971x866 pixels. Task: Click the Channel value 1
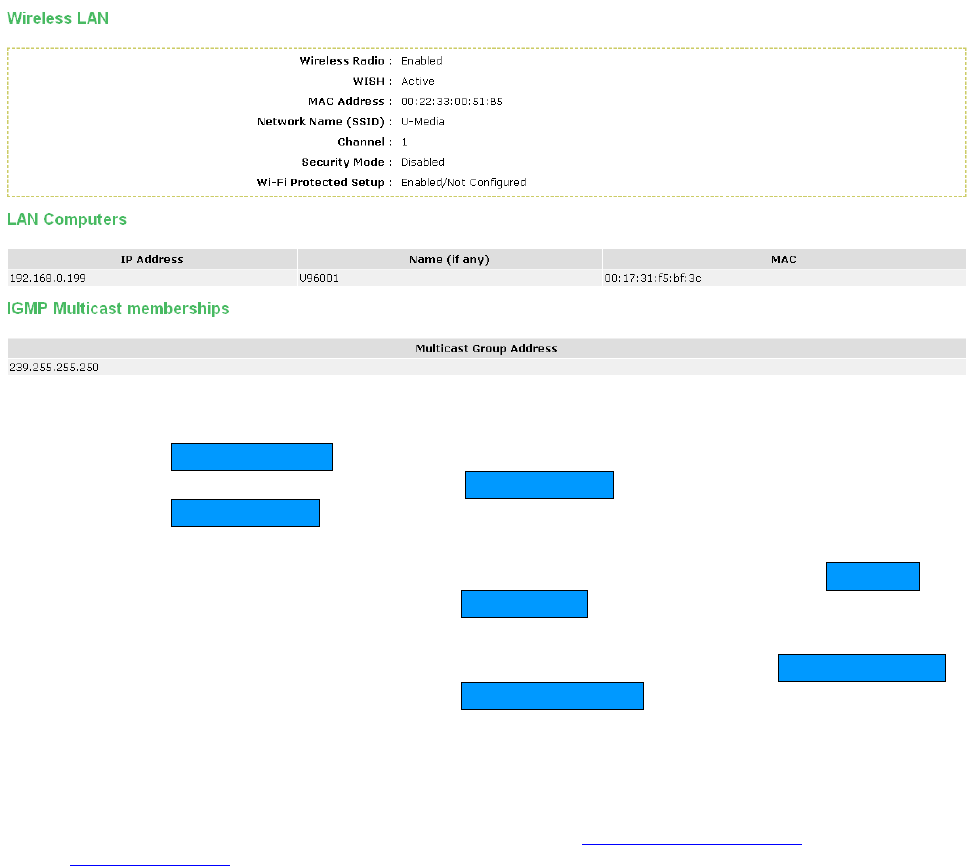point(404,142)
